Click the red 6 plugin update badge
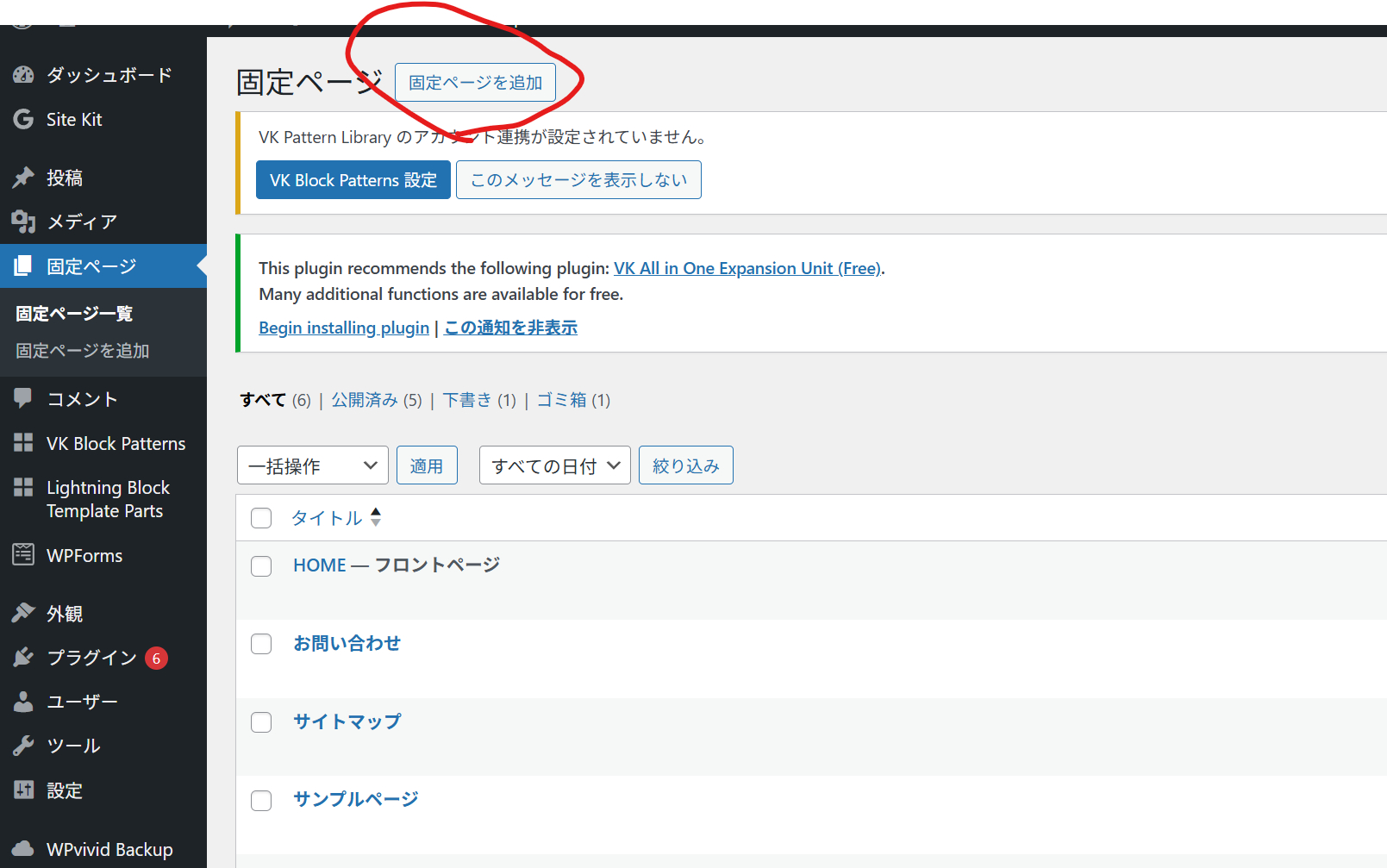Image resolution: width=1387 pixels, height=868 pixels. tap(156, 659)
